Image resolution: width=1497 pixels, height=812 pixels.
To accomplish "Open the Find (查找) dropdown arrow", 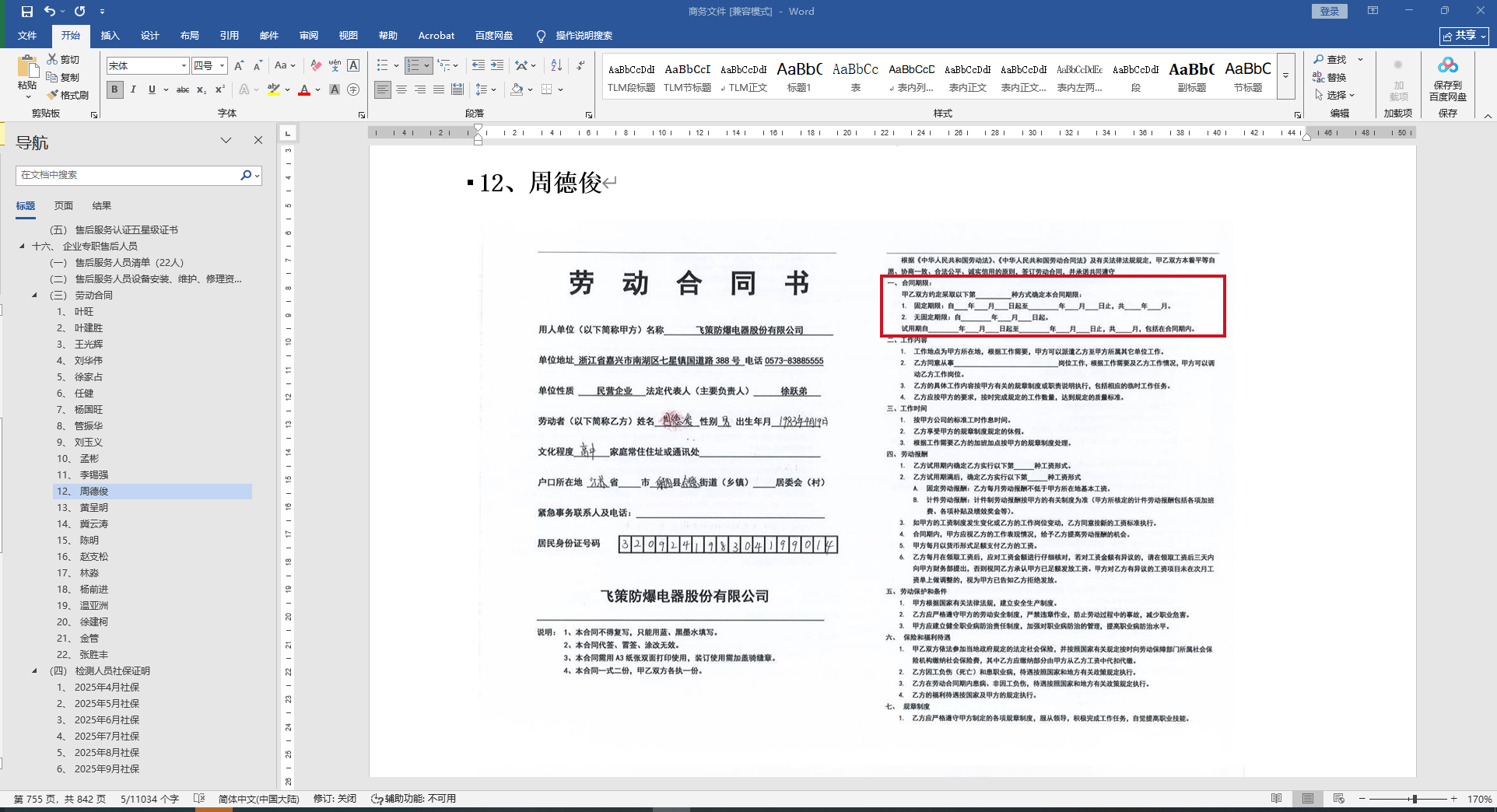I will pyautogui.click(x=1360, y=59).
